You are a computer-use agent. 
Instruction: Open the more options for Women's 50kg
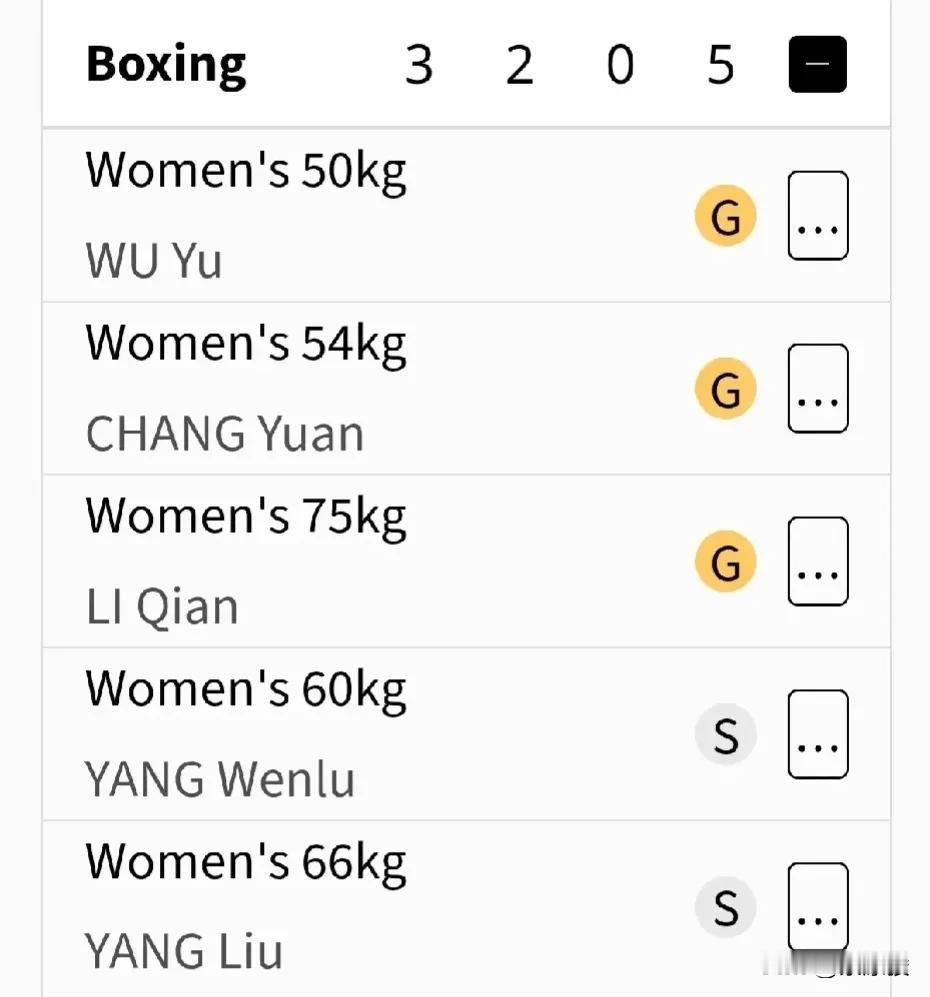(818, 216)
